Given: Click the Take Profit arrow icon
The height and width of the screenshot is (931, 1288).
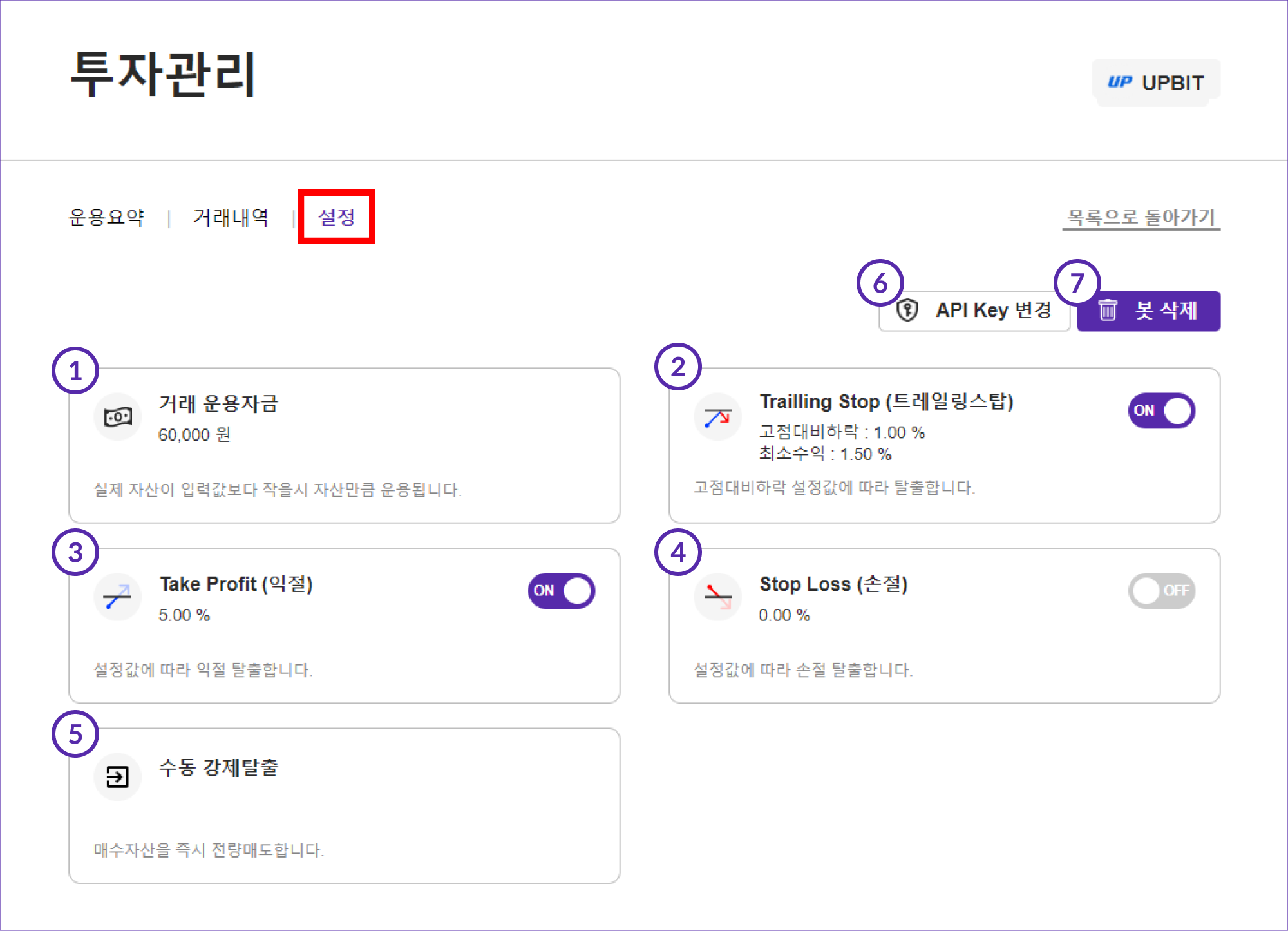Looking at the screenshot, I should pos(118,597).
